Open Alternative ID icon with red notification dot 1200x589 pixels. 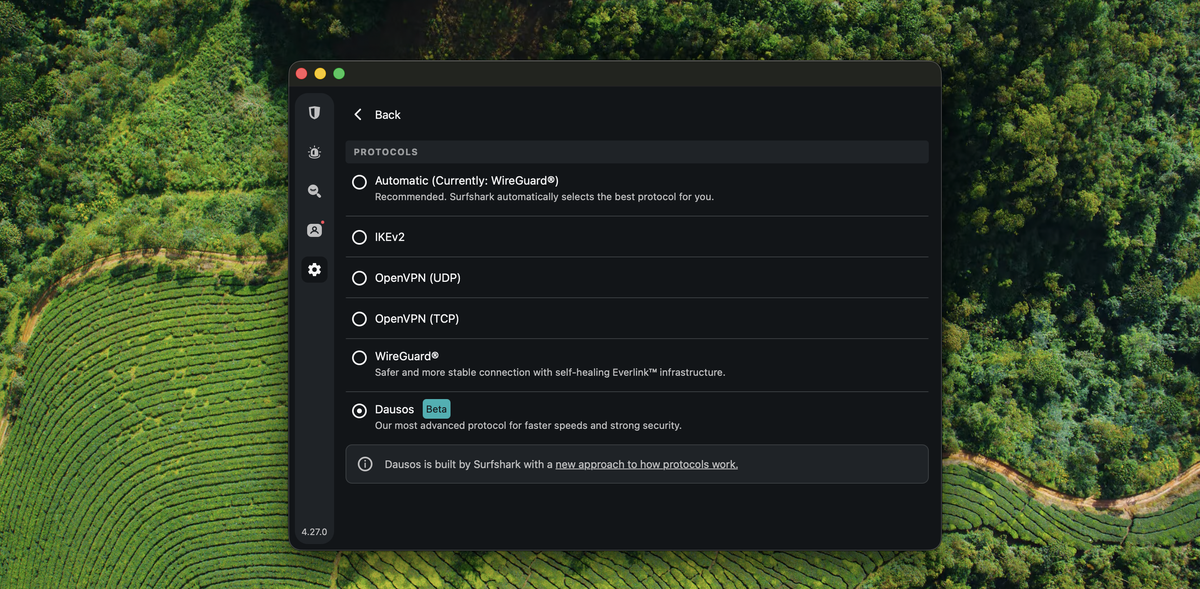(314, 230)
